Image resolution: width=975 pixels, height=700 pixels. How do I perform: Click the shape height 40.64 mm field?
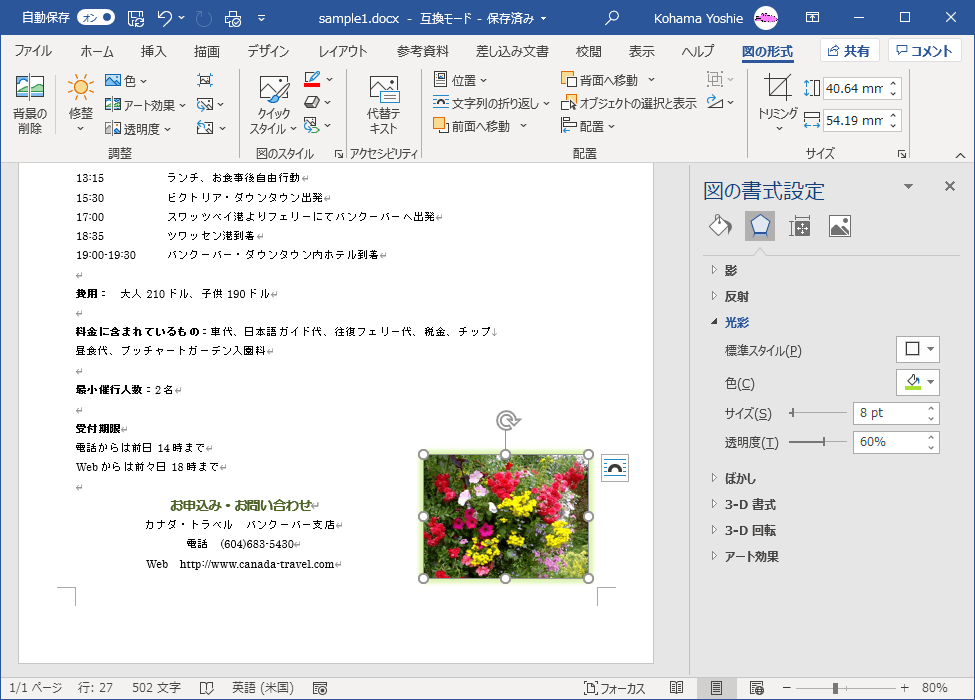click(856, 88)
